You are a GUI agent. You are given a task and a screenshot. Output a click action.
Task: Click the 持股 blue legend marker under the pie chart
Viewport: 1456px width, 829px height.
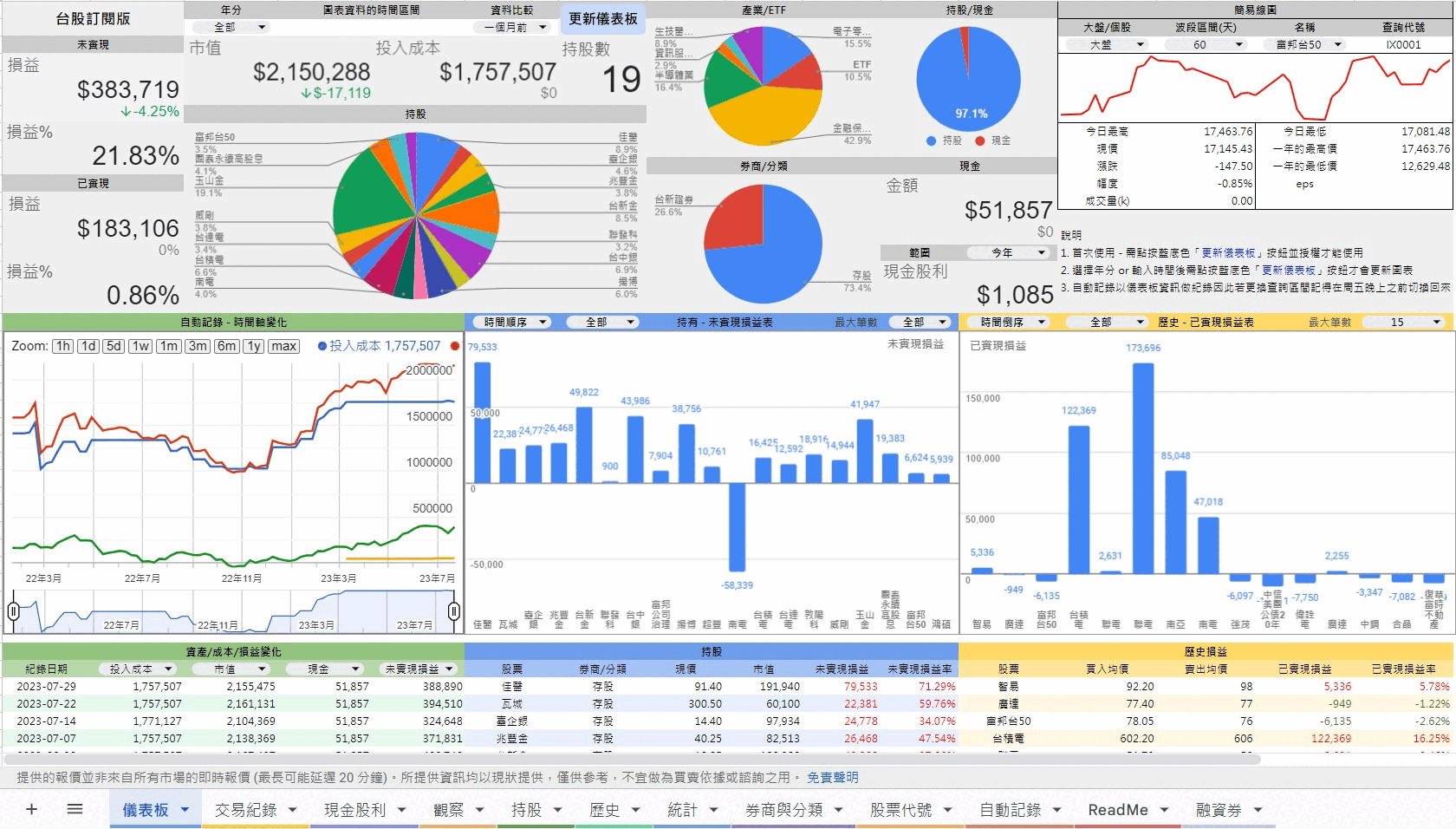pyautogui.click(x=931, y=140)
